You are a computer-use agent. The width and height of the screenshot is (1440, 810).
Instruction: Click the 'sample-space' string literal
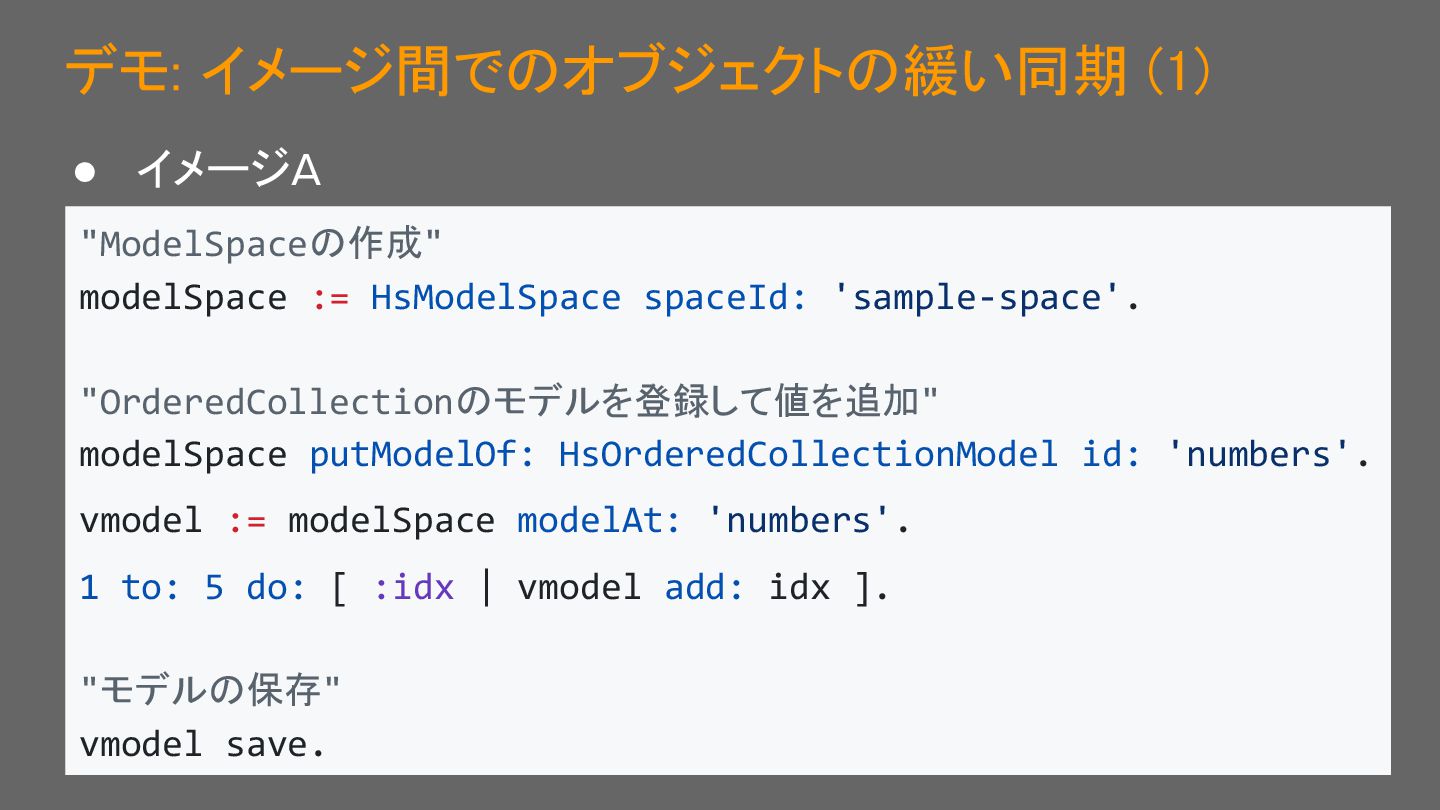(x=975, y=297)
